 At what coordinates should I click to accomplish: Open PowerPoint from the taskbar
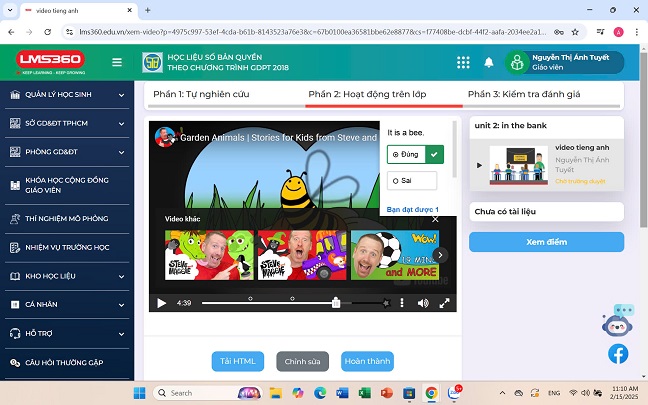pos(387,393)
